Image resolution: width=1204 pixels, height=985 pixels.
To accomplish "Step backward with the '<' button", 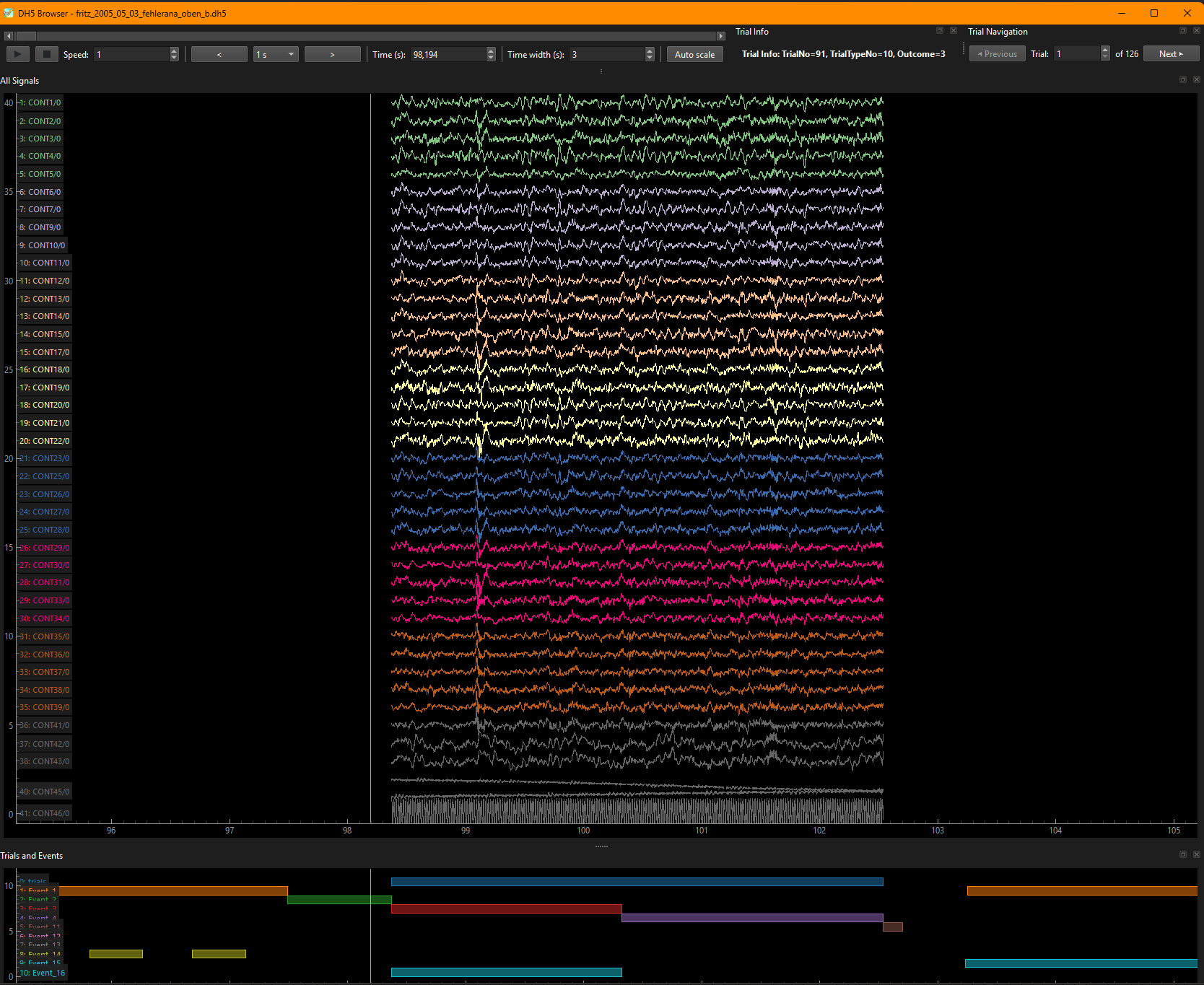I will pyautogui.click(x=219, y=54).
